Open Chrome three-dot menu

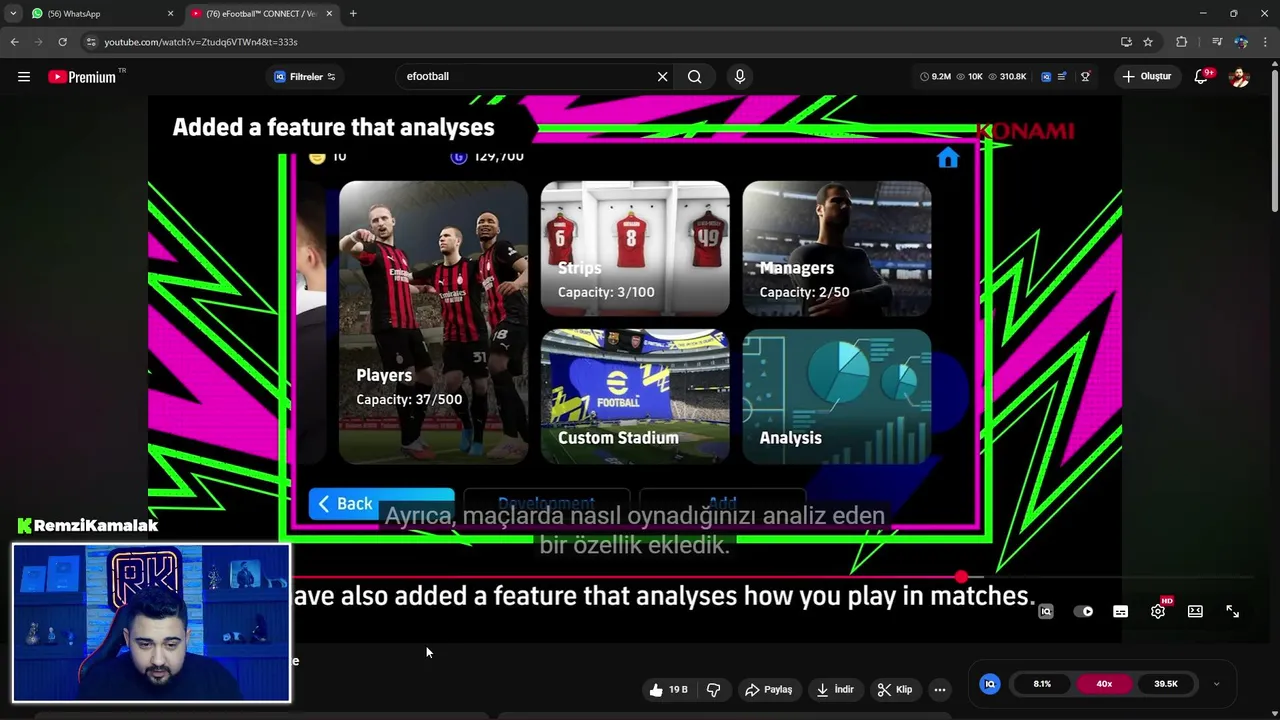pos(1265,42)
